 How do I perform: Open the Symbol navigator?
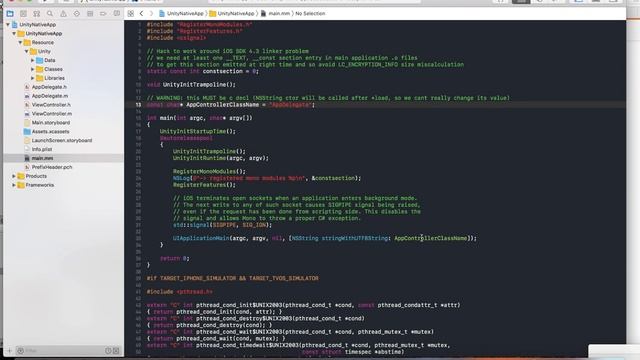37,13
